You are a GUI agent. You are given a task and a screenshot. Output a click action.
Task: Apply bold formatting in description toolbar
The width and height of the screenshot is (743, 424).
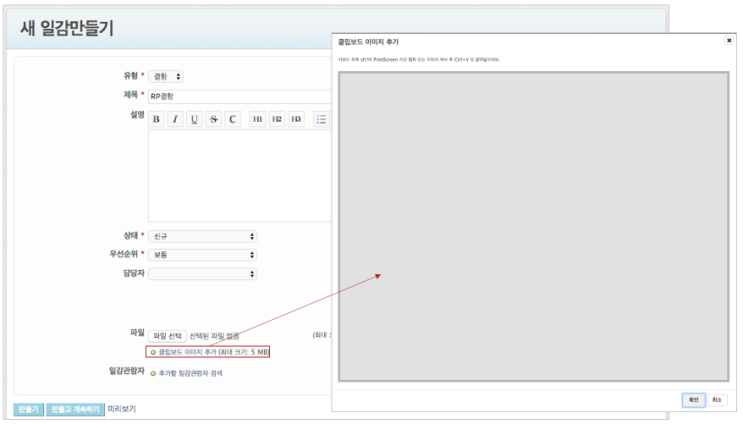(156, 119)
